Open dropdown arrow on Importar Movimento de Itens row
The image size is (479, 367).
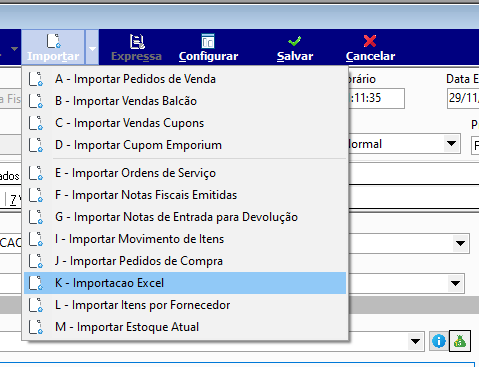tap(460, 243)
